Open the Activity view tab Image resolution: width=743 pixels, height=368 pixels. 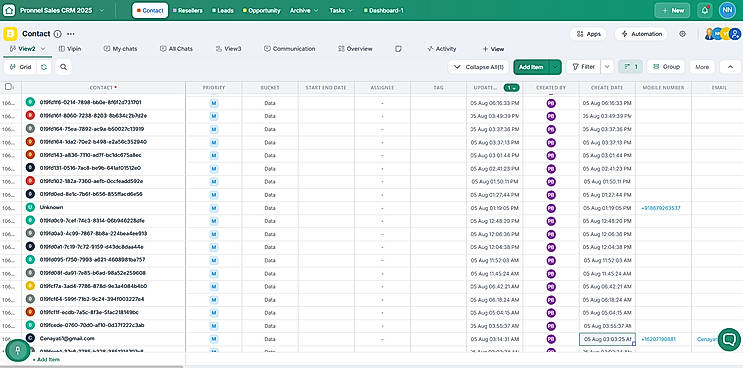(442, 49)
